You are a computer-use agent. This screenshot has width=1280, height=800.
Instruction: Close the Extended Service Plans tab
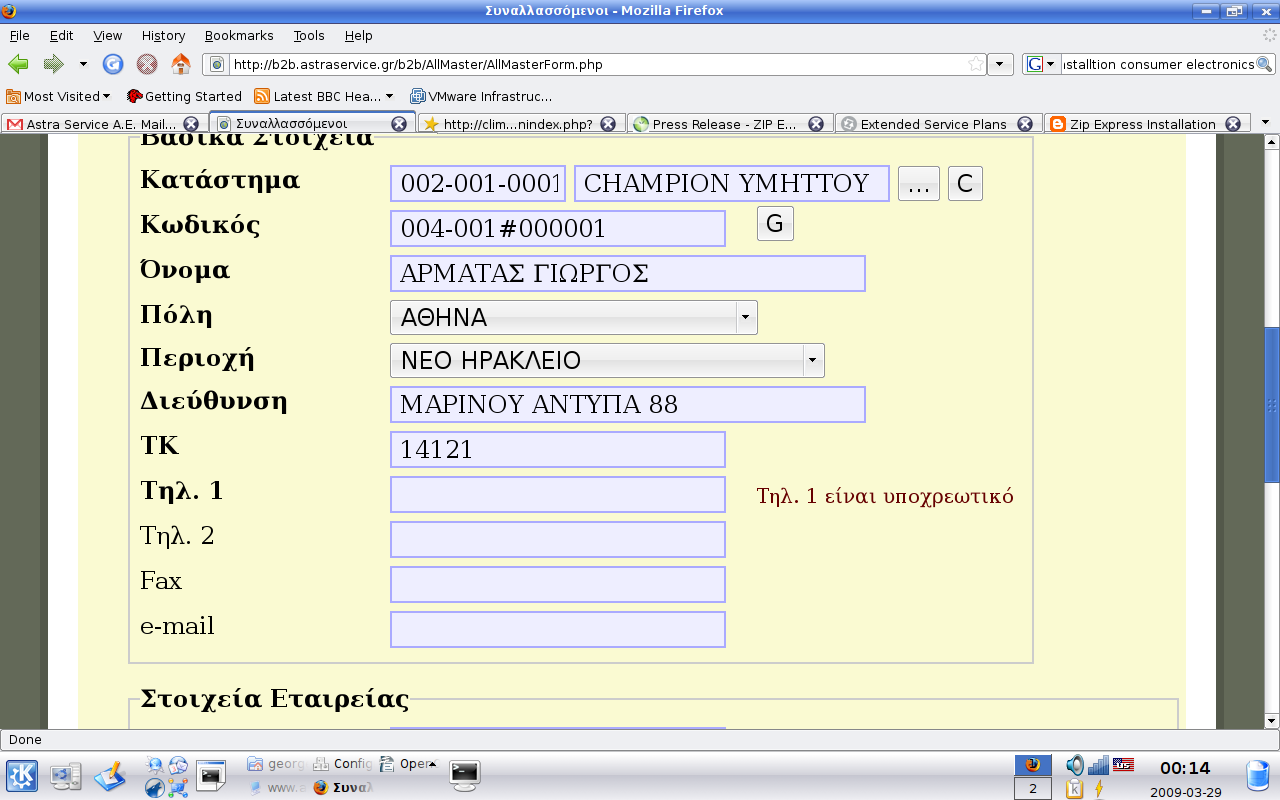[1025, 124]
